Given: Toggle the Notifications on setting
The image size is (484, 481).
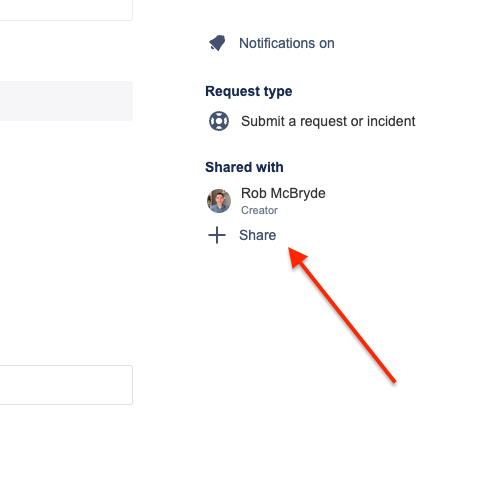Looking at the screenshot, I should click(x=271, y=43).
